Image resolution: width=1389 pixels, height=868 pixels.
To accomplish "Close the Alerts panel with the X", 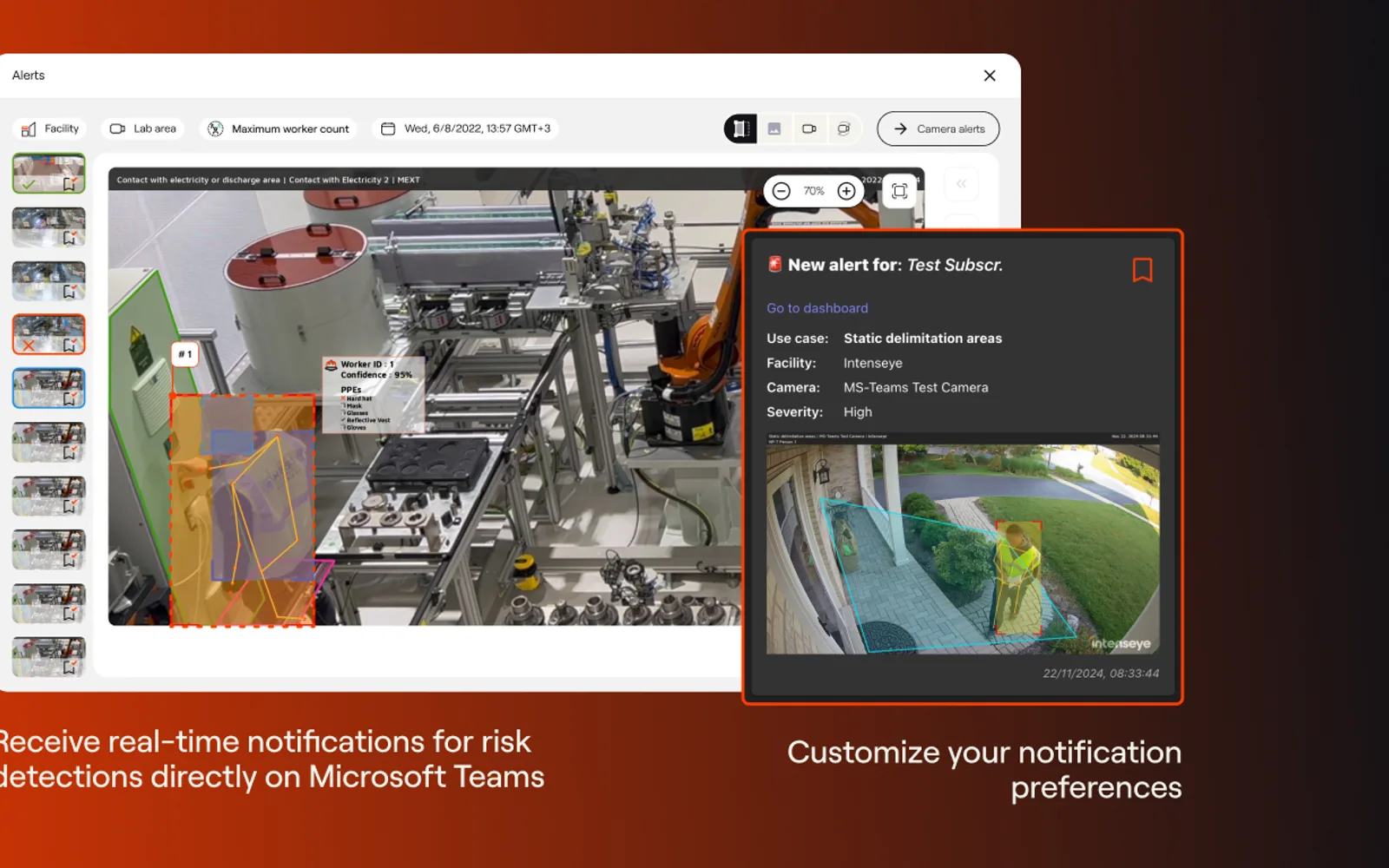I will pyautogui.click(x=990, y=76).
